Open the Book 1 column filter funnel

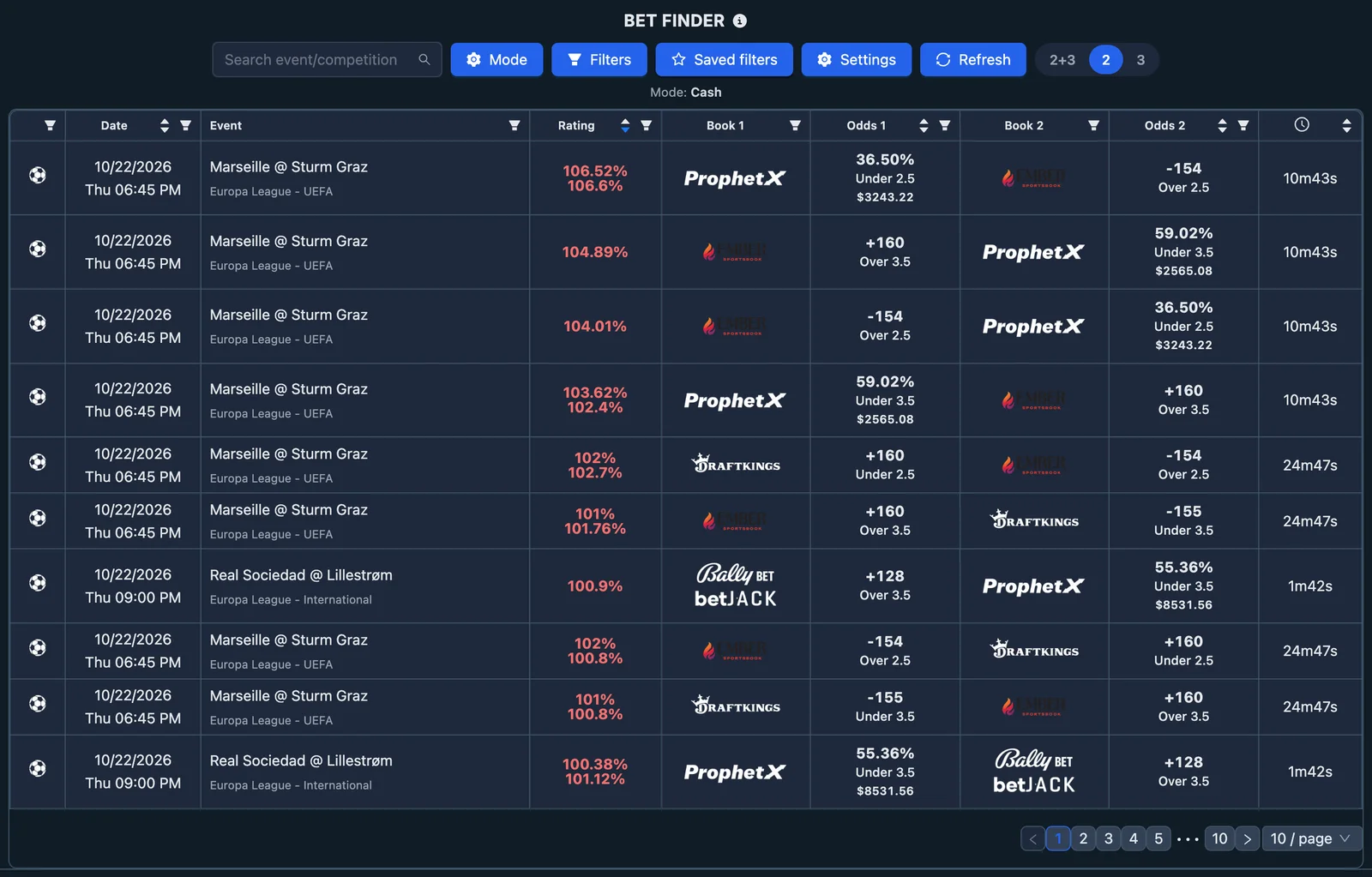[795, 125]
